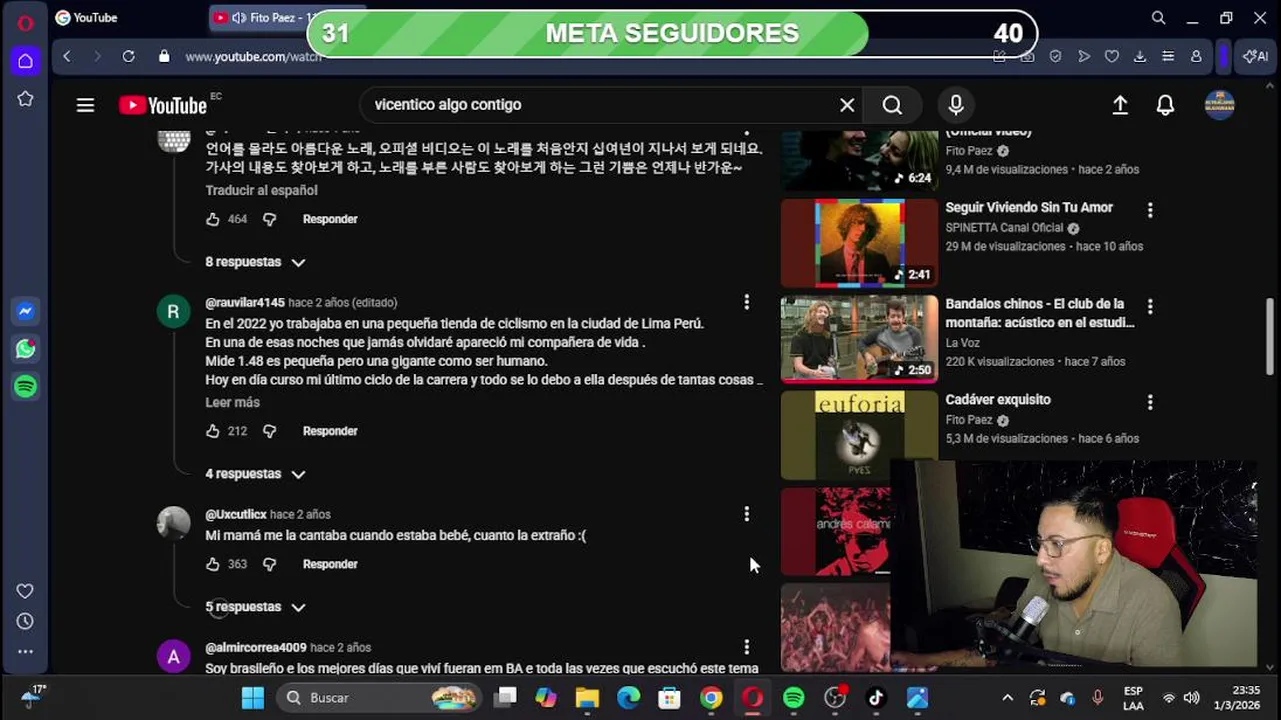This screenshot has height=720, width=1281.
Task: Open the YouTube notifications bell
Action: click(x=1165, y=105)
